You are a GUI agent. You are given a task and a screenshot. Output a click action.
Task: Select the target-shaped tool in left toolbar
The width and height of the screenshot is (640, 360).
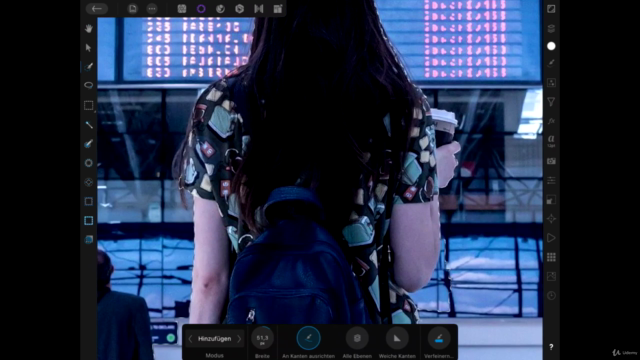click(89, 182)
